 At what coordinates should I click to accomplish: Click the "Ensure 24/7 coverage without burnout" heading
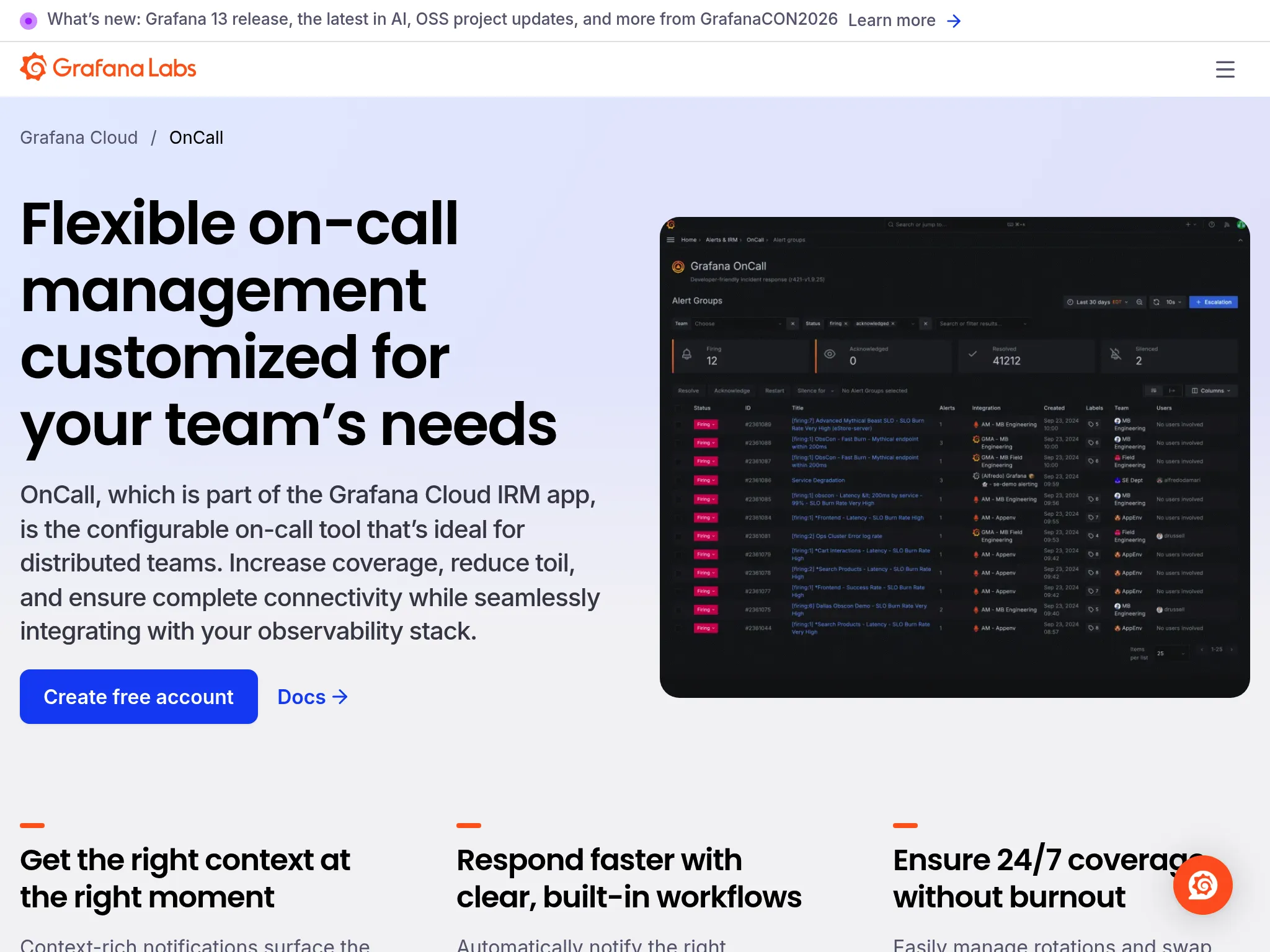pos(1048,878)
